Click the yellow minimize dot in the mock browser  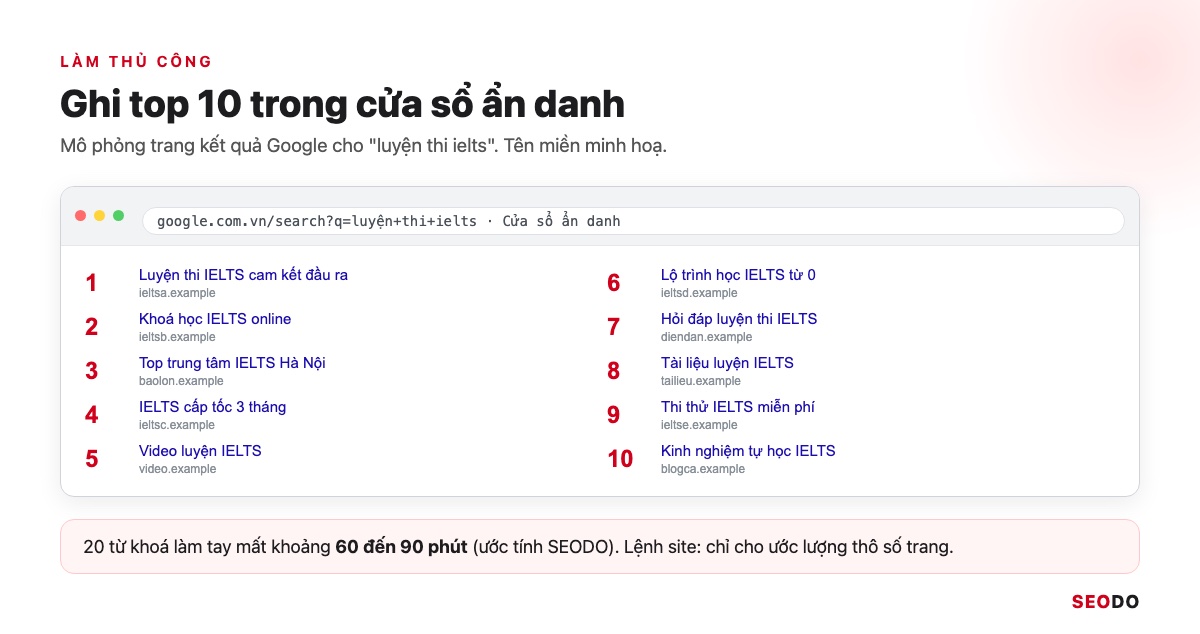pyautogui.click(x=100, y=216)
